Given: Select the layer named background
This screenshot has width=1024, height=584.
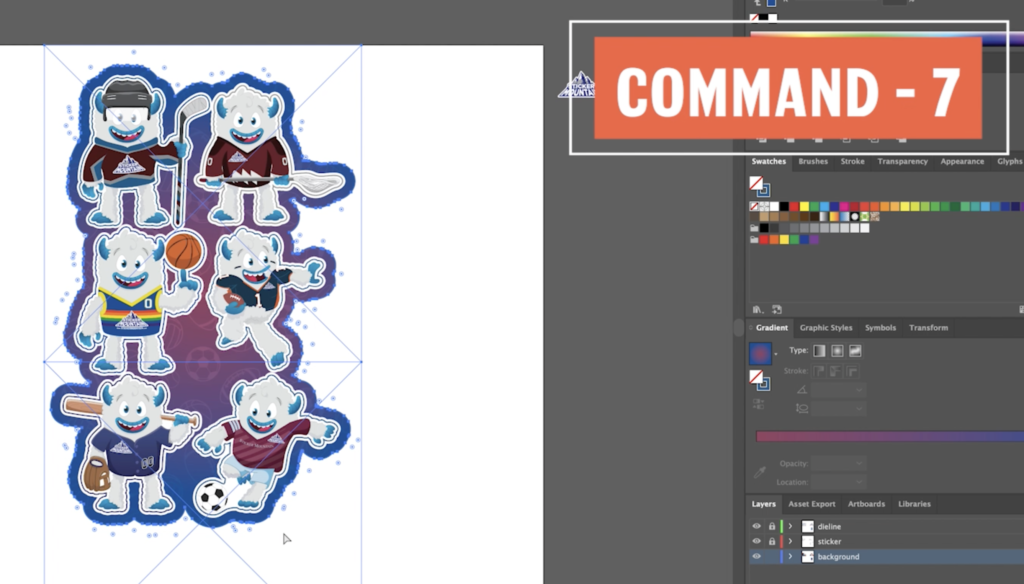Looking at the screenshot, I should tap(839, 557).
